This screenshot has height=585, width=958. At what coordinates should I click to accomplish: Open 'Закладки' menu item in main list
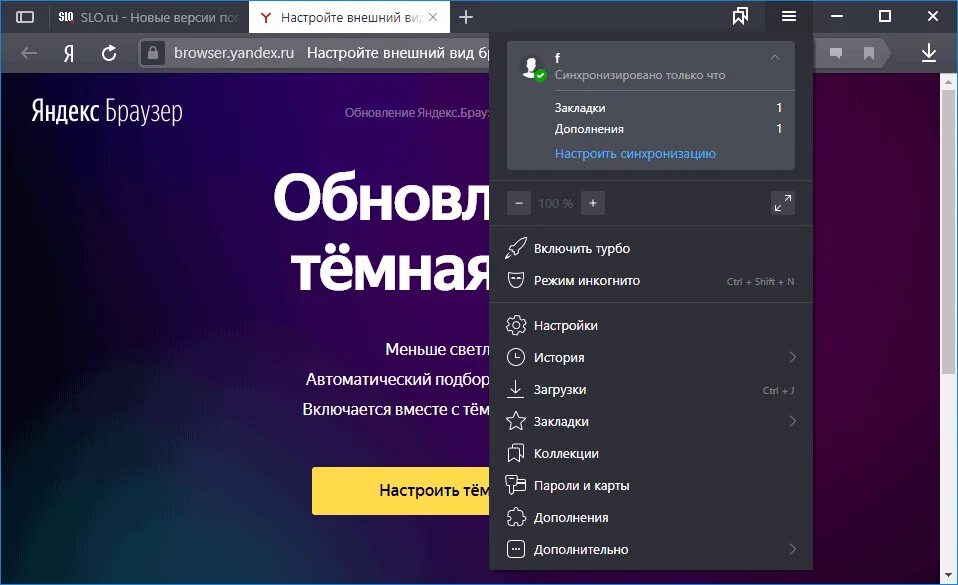651,421
